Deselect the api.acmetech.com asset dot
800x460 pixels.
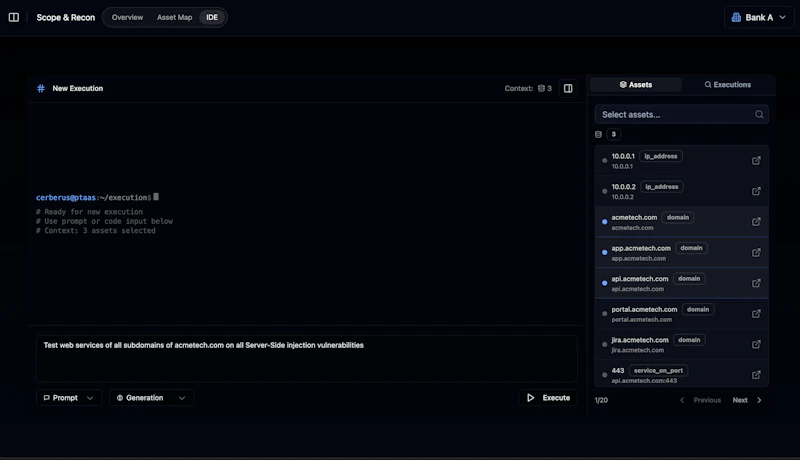coord(605,283)
